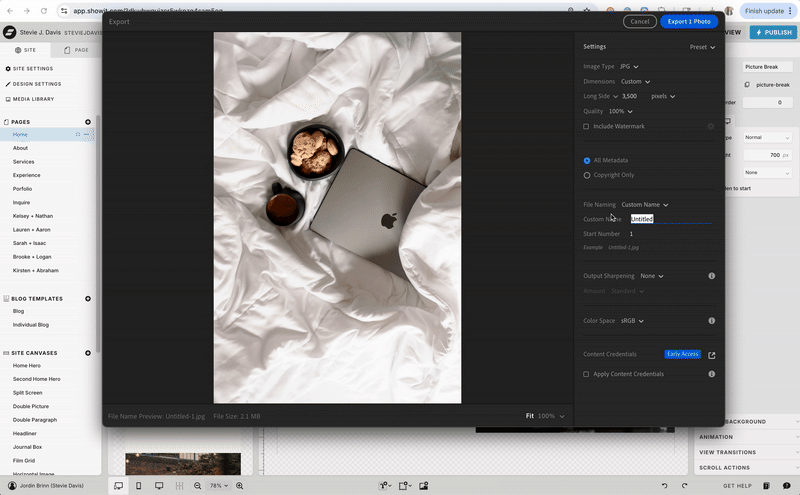Open Site Settings gear in sidebar
This screenshot has height=495, width=800.
pos(8,68)
